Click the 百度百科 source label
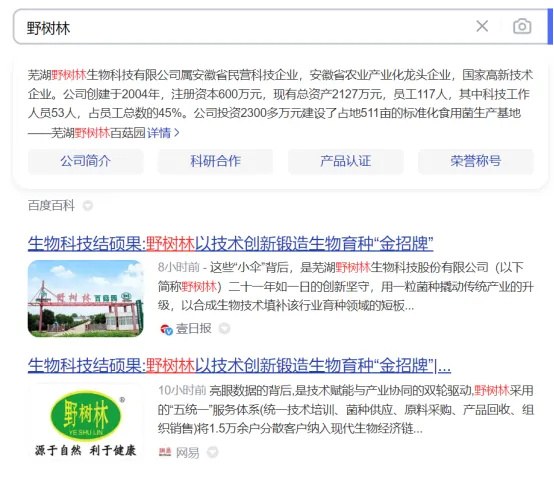554x482 pixels. [x=51, y=205]
